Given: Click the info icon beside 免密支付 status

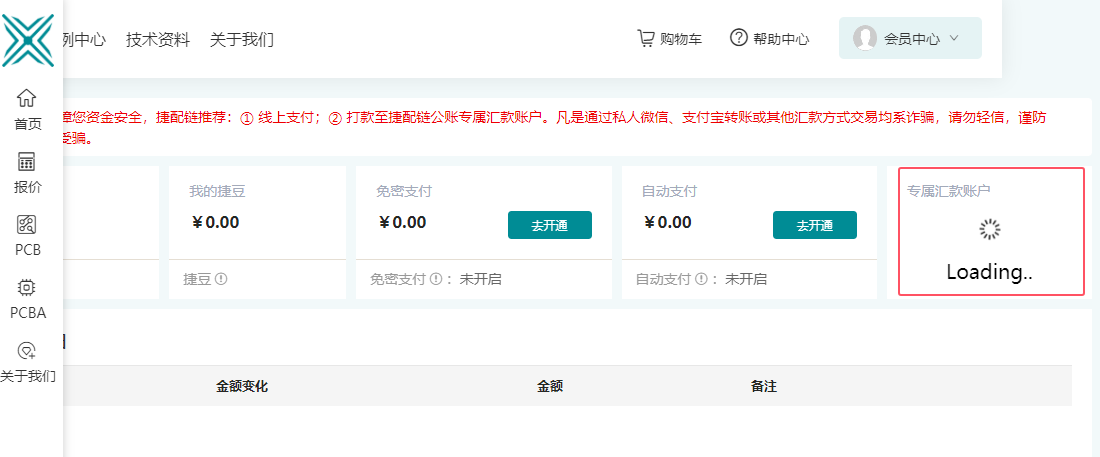Looking at the screenshot, I should [x=436, y=279].
